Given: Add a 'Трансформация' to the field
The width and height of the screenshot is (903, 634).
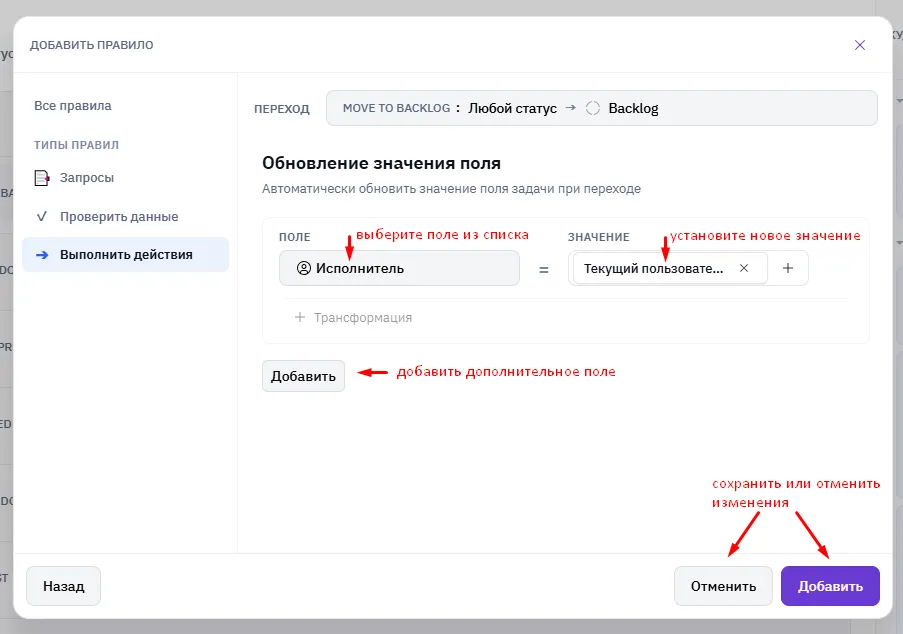Looking at the screenshot, I should pos(353,317).
